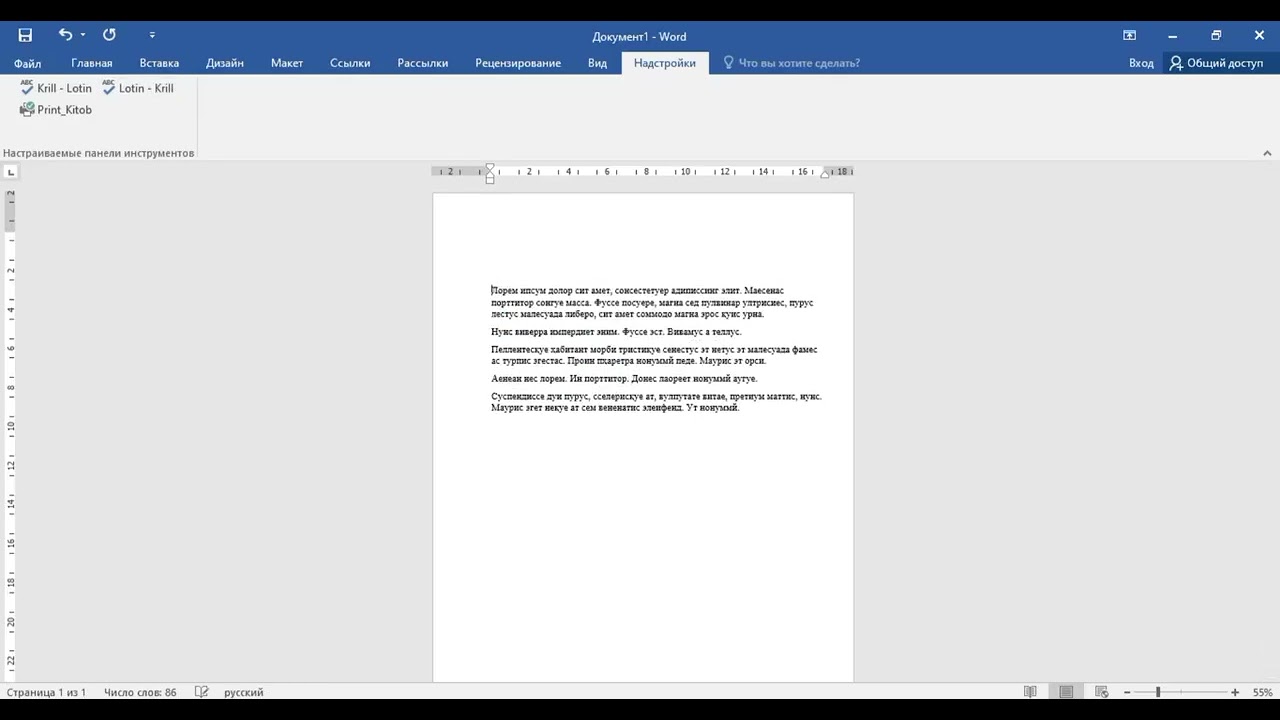Switch to the Рассылки tab
This screenshot has width=1280, height=720.
click(423, 63)
